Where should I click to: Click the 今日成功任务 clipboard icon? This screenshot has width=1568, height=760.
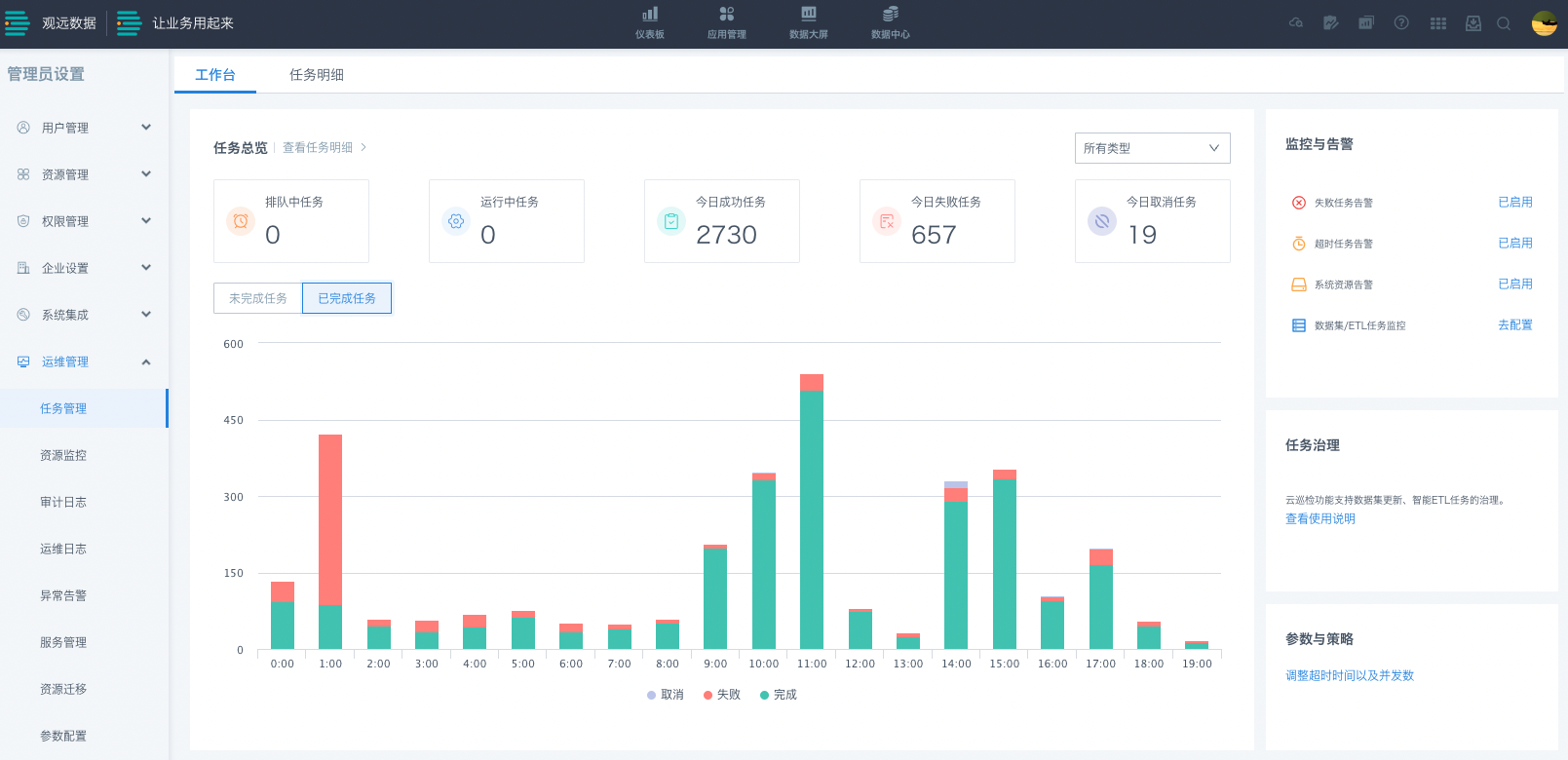click(x=671, y=221)
